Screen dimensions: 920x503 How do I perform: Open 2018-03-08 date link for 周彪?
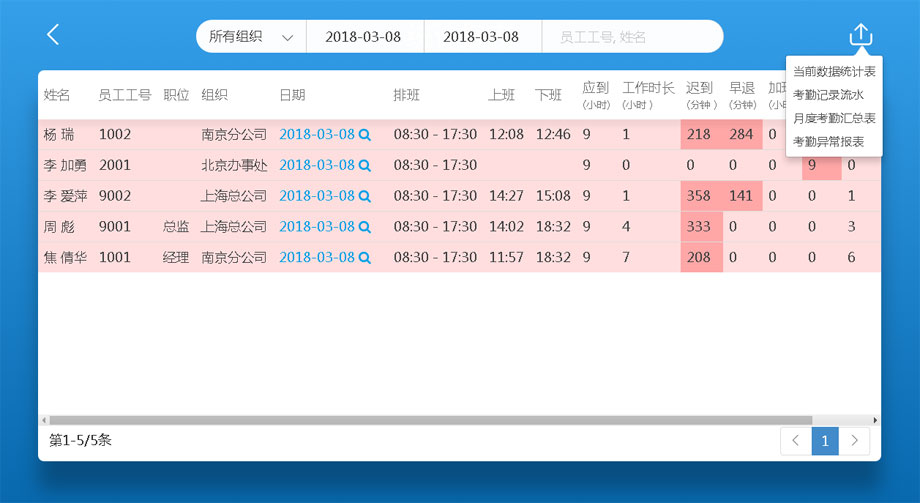316,228
